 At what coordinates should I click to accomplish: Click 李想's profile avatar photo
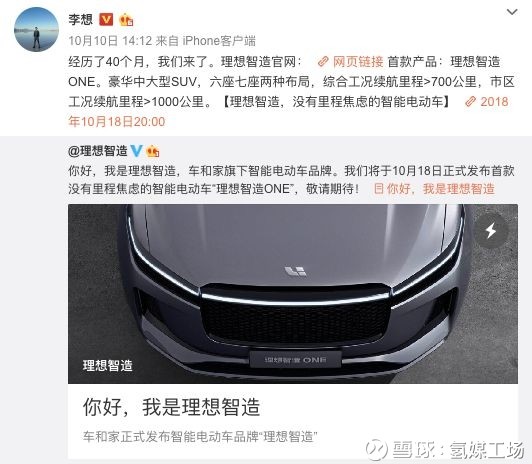point(36,30)
